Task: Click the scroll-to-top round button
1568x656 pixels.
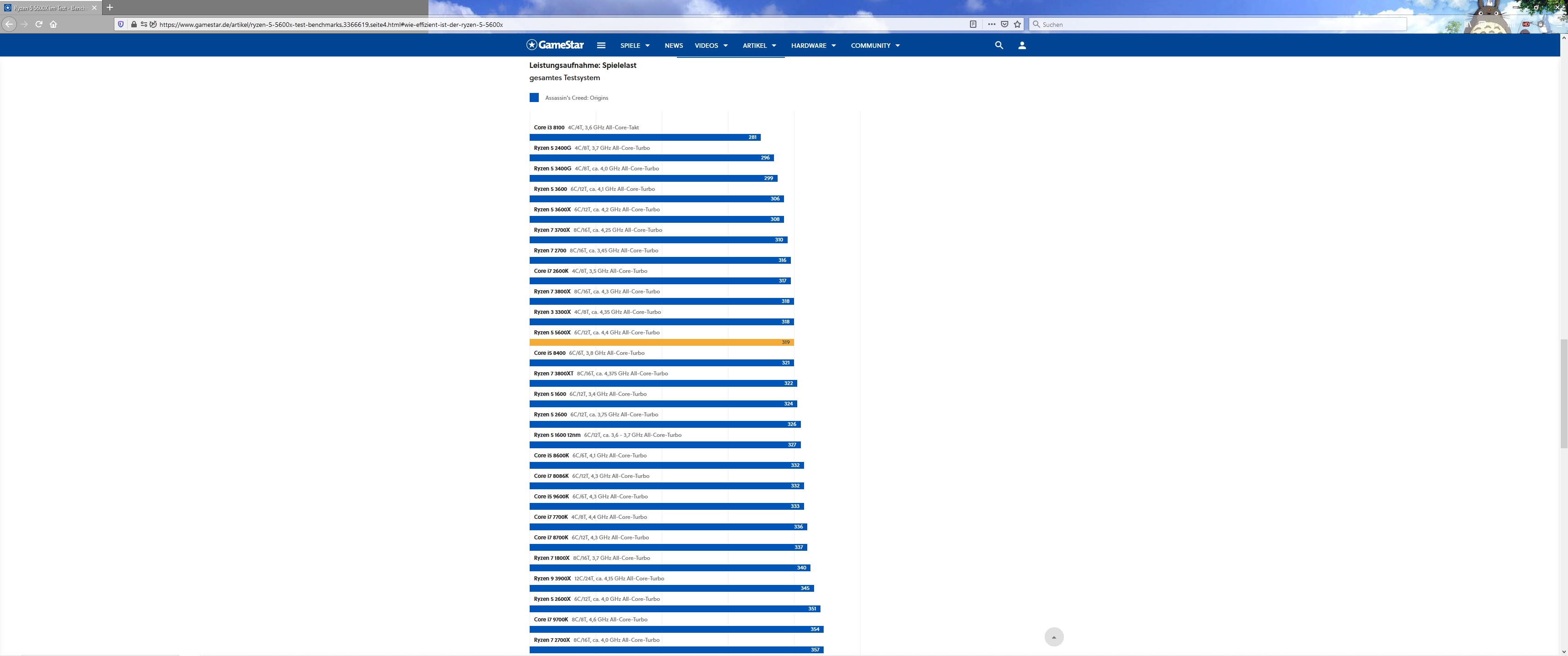Action: [1054, 637]
